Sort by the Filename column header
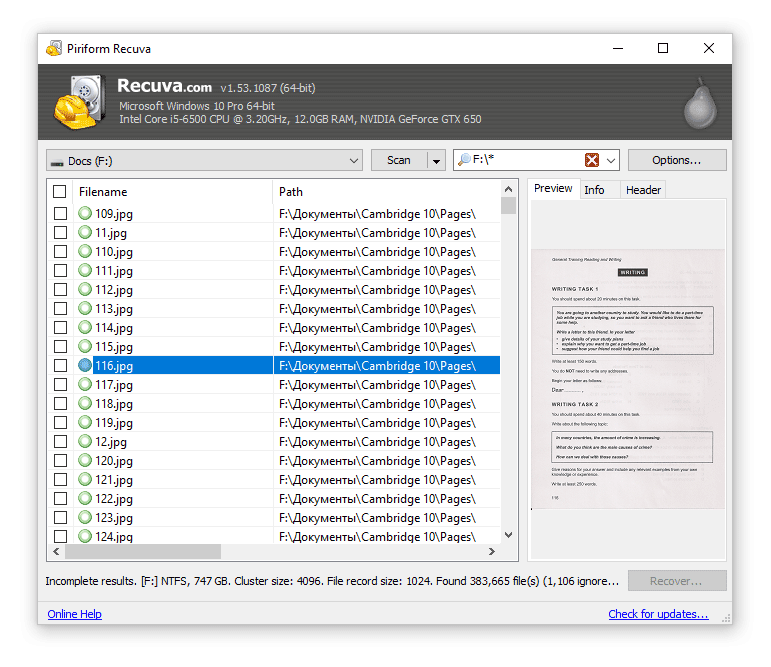Image resolution: width=771 pixels, height=667 pixels. 172,192
